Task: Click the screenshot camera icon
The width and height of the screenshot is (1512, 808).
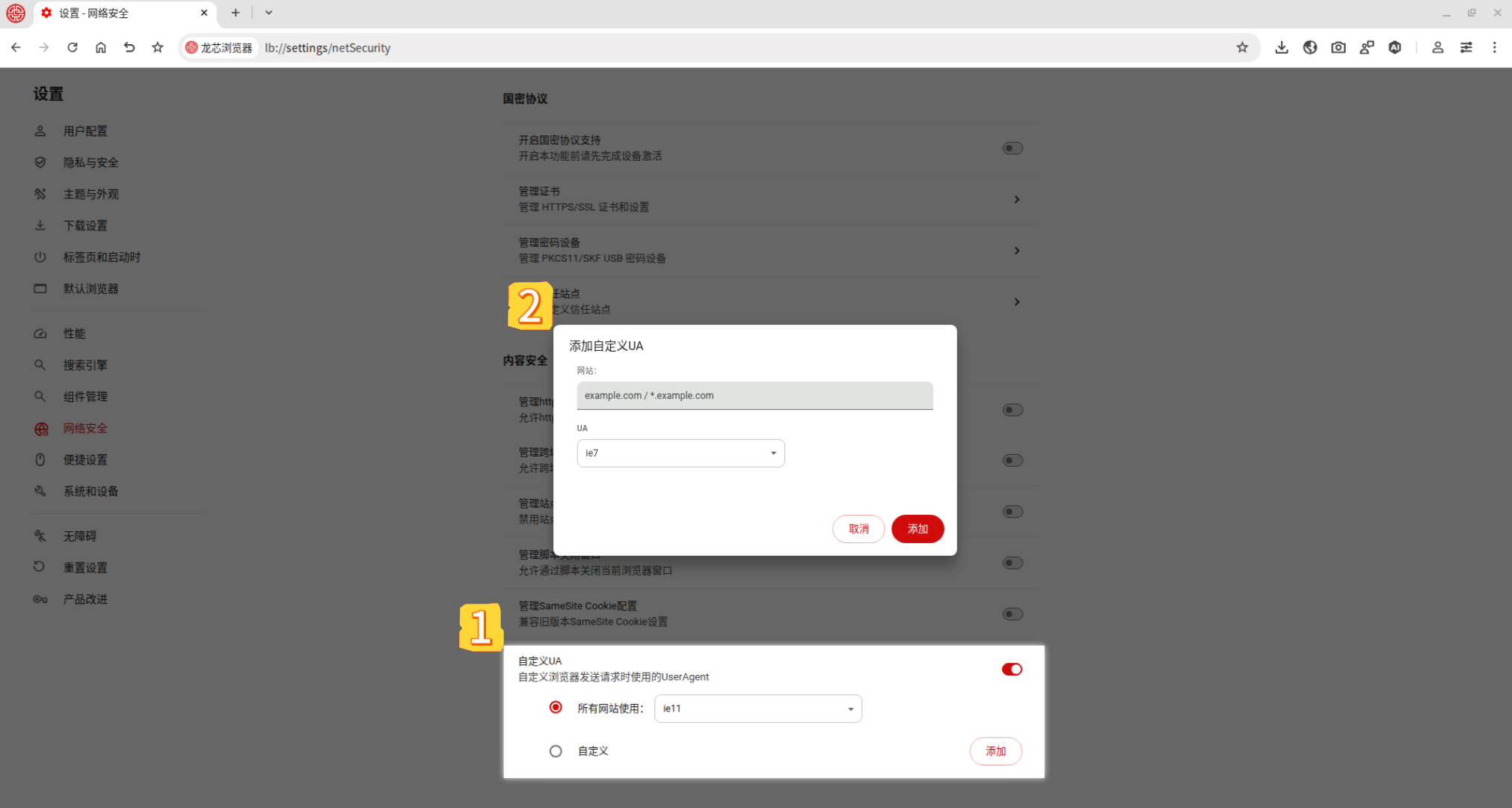Action: point(1339,48)
